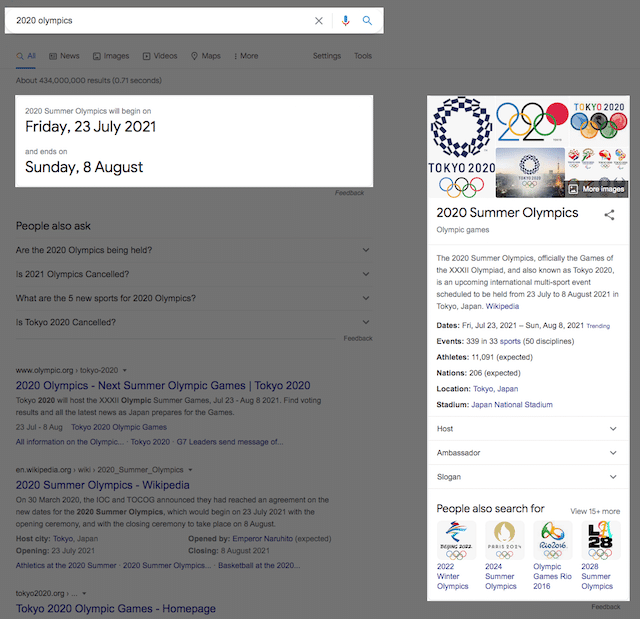Screen dimensions: 640x619
Task: Click the Japan National Stadium link
Action: pos(512,405)
